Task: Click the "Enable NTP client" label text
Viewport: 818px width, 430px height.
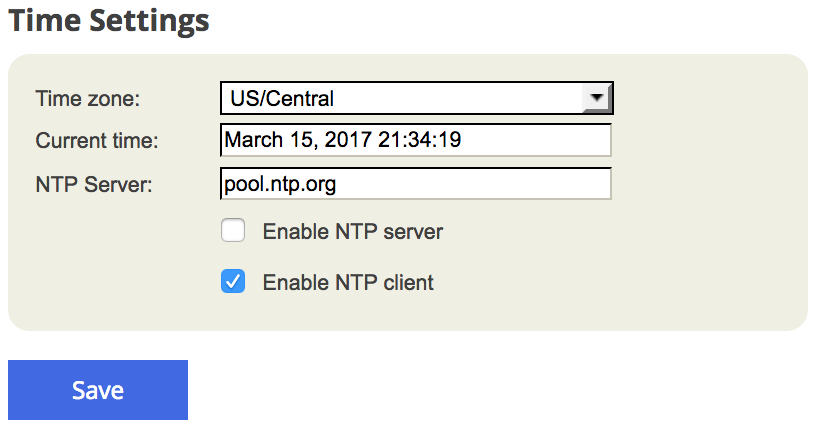Action: [348, 282]
